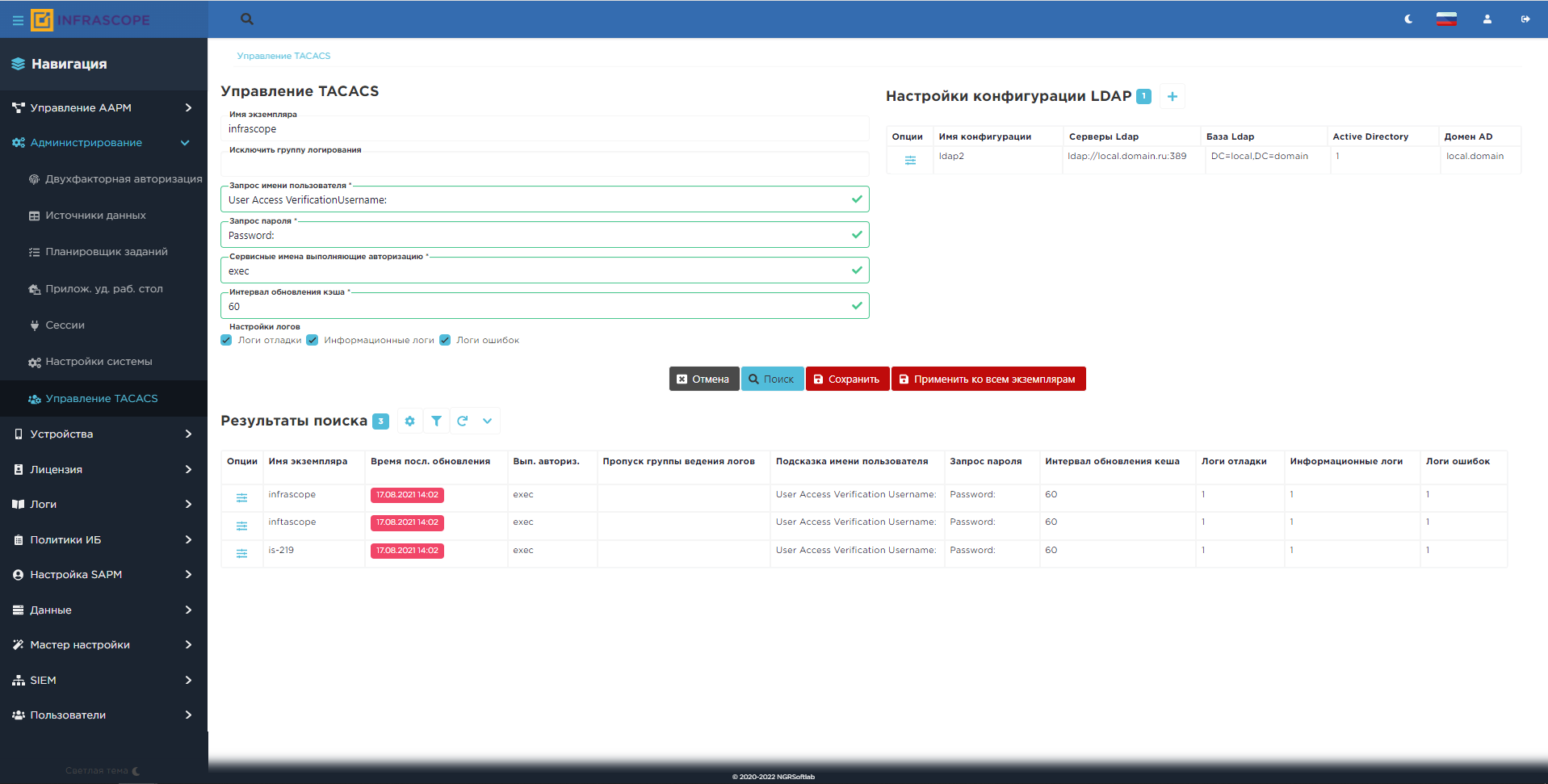Expand the Лицензия menu
Viewport: 1548px width, 784px height.
click(x=103, y=469)
